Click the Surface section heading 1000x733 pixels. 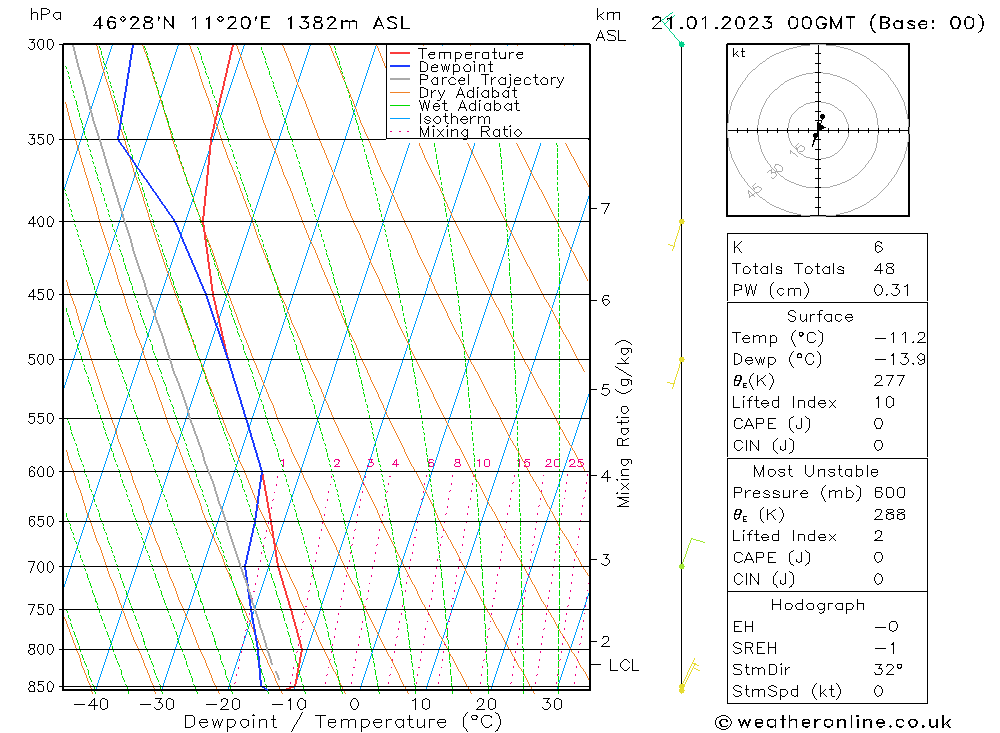click(820, 316)
